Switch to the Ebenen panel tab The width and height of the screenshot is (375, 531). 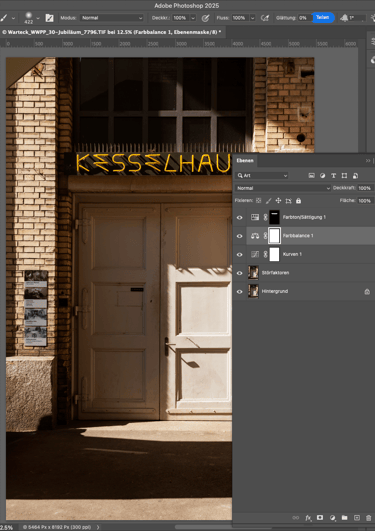coord(245,161)
